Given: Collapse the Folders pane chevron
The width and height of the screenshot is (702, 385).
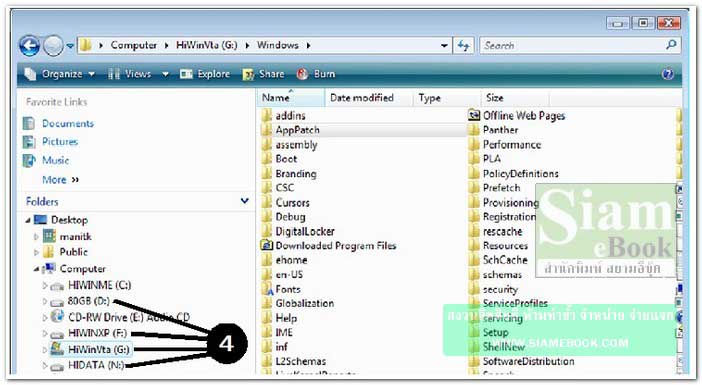Looking at the screenshot, I should pyautogui.click(x=244, y=201).
